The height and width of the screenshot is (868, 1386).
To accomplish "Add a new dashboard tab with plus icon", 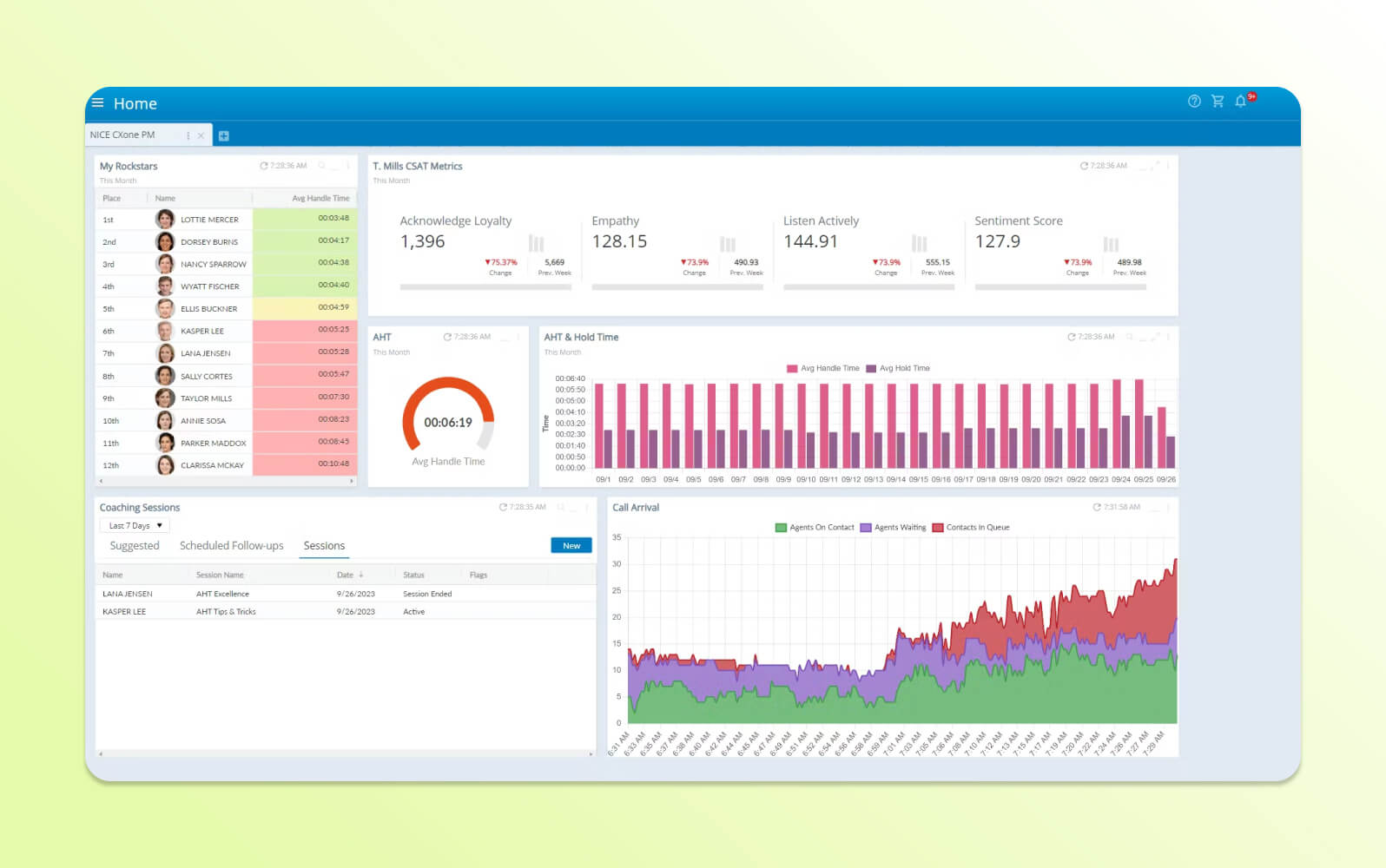I will [223, 135].
